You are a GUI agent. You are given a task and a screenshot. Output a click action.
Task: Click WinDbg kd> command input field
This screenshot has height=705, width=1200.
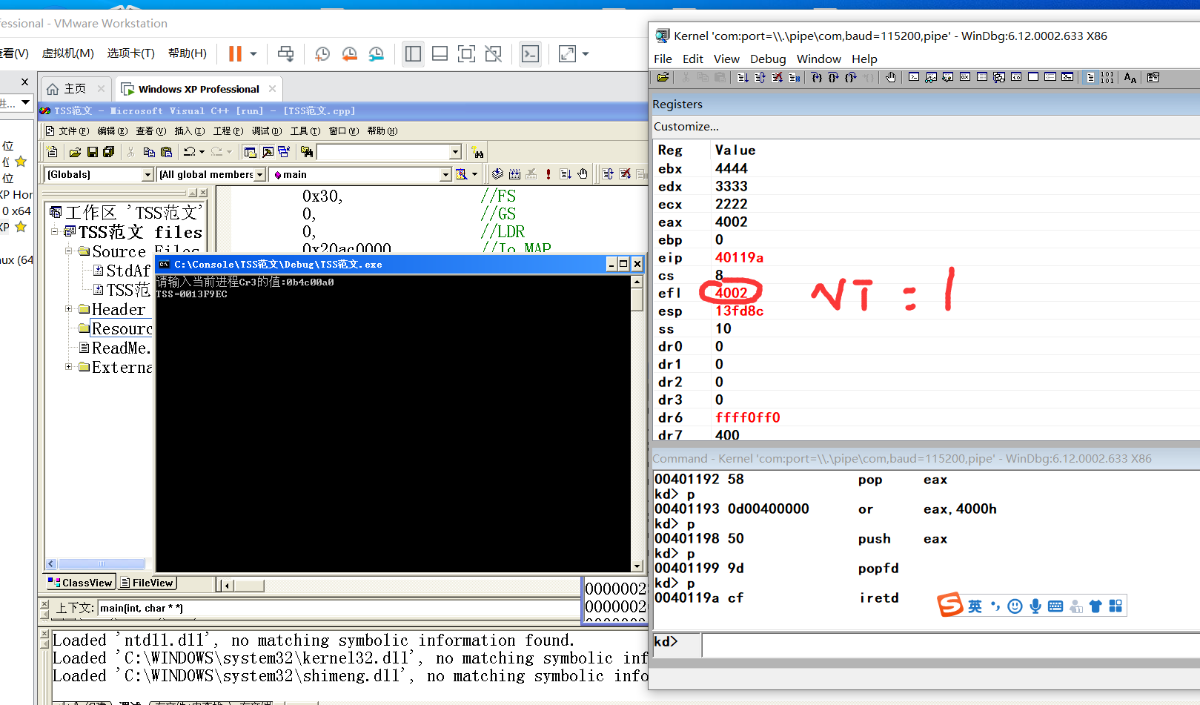[950, 646]
